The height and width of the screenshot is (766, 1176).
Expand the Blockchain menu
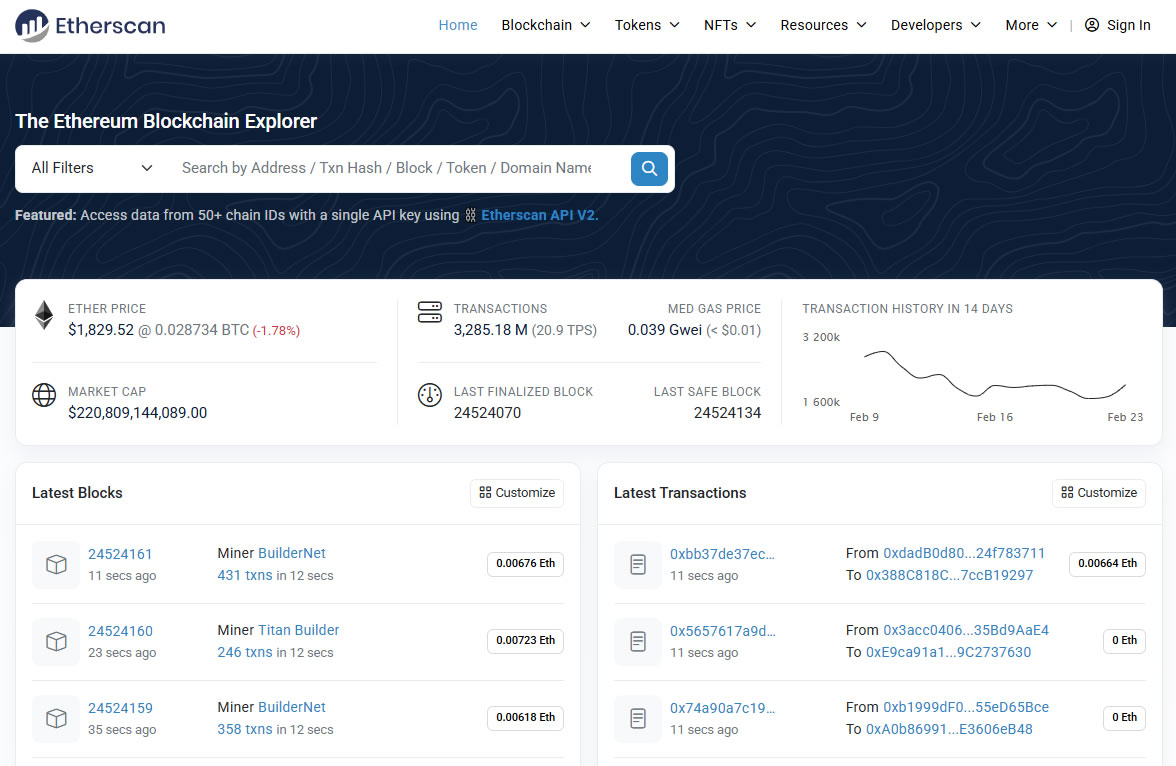coord(545,25)
